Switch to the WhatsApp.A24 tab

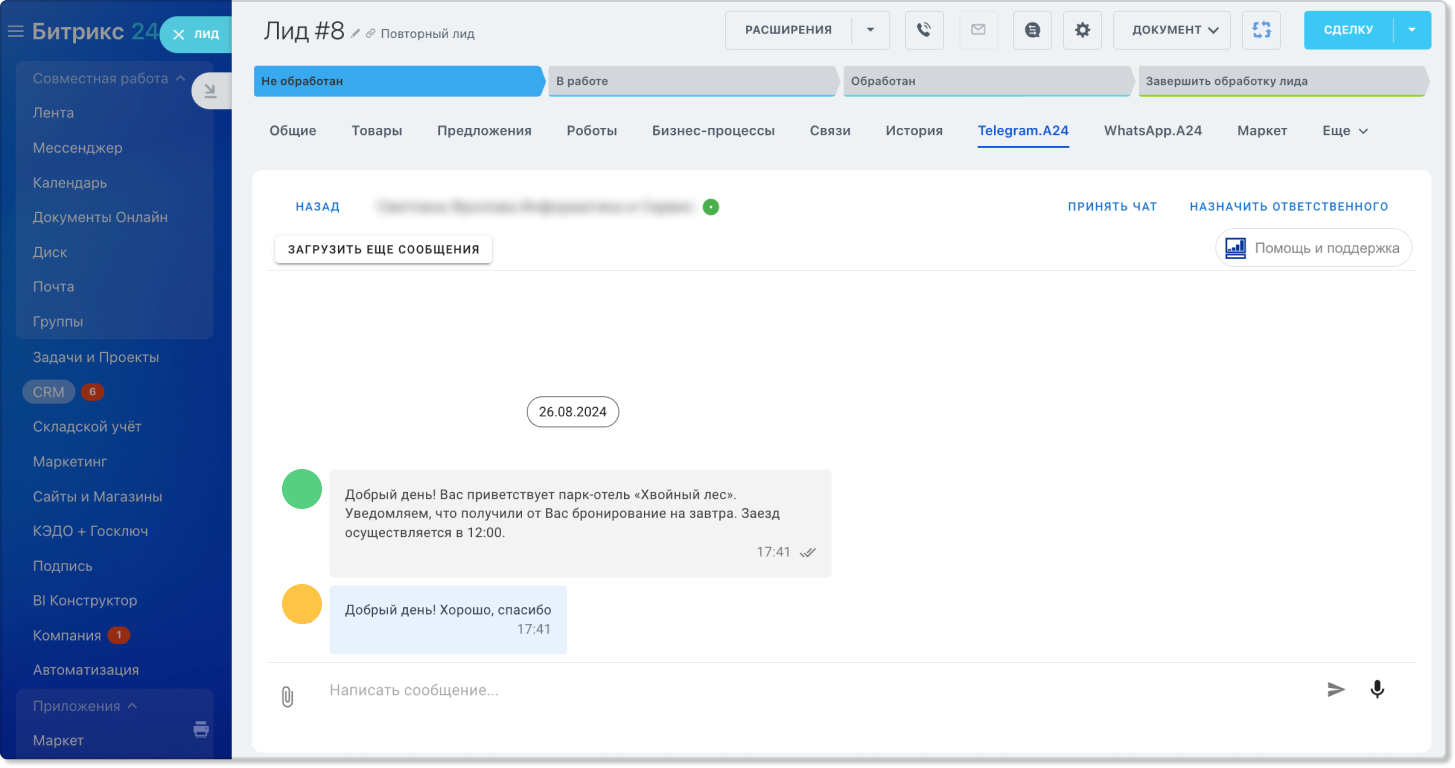tap(1152, 131)
